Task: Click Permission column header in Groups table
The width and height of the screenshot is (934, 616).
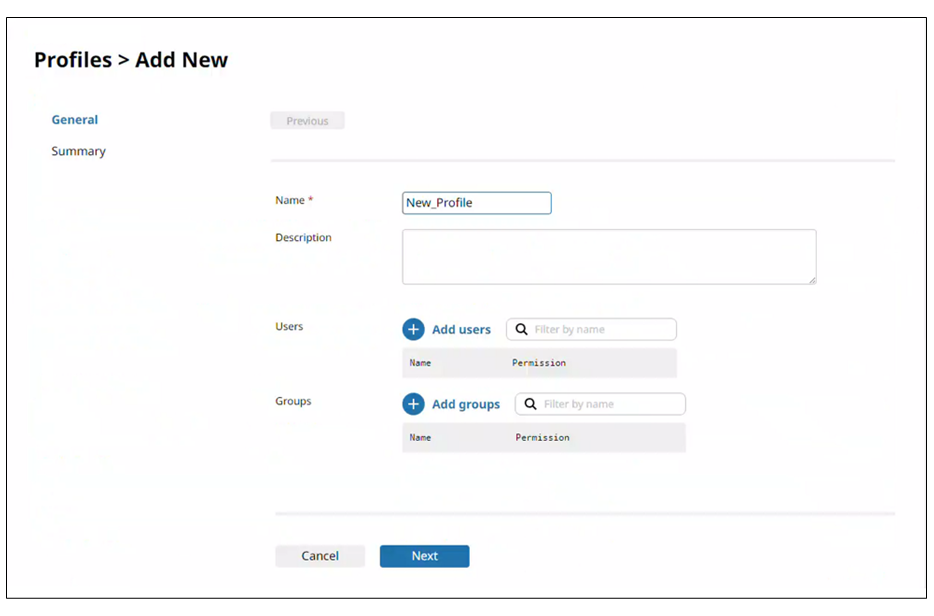Action: [x=542, y=438]
